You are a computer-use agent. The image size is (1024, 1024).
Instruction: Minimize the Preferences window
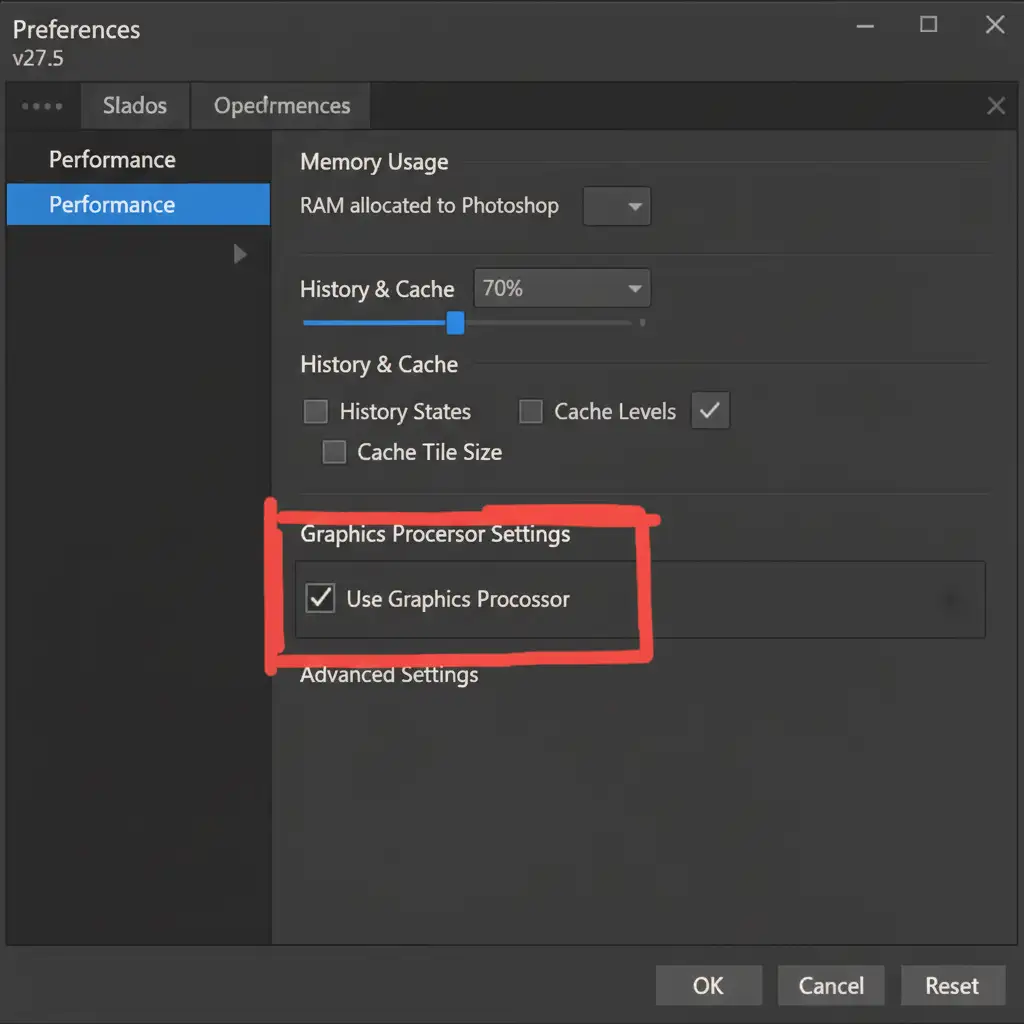pos(865,26)
